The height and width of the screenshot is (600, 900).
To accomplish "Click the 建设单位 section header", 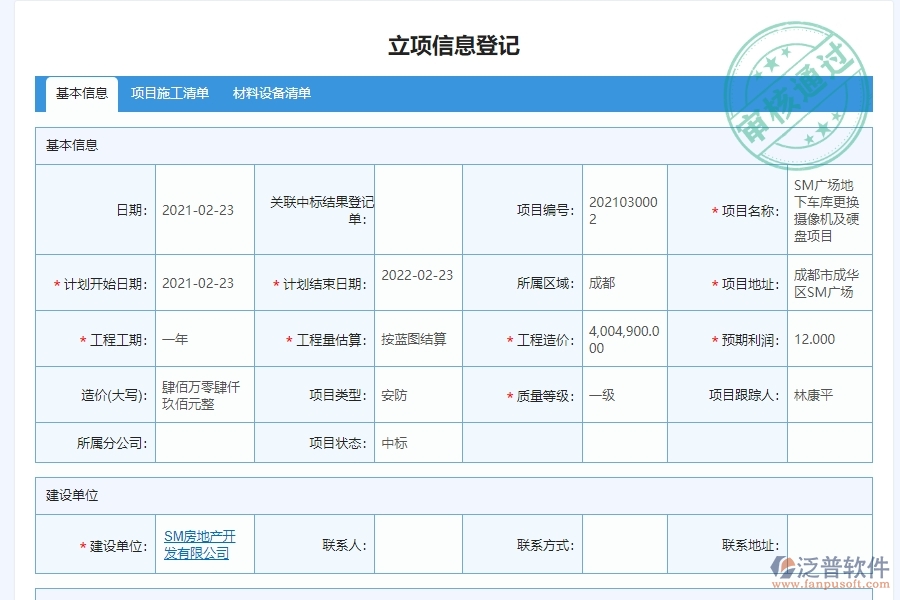I will coord(70,495).
